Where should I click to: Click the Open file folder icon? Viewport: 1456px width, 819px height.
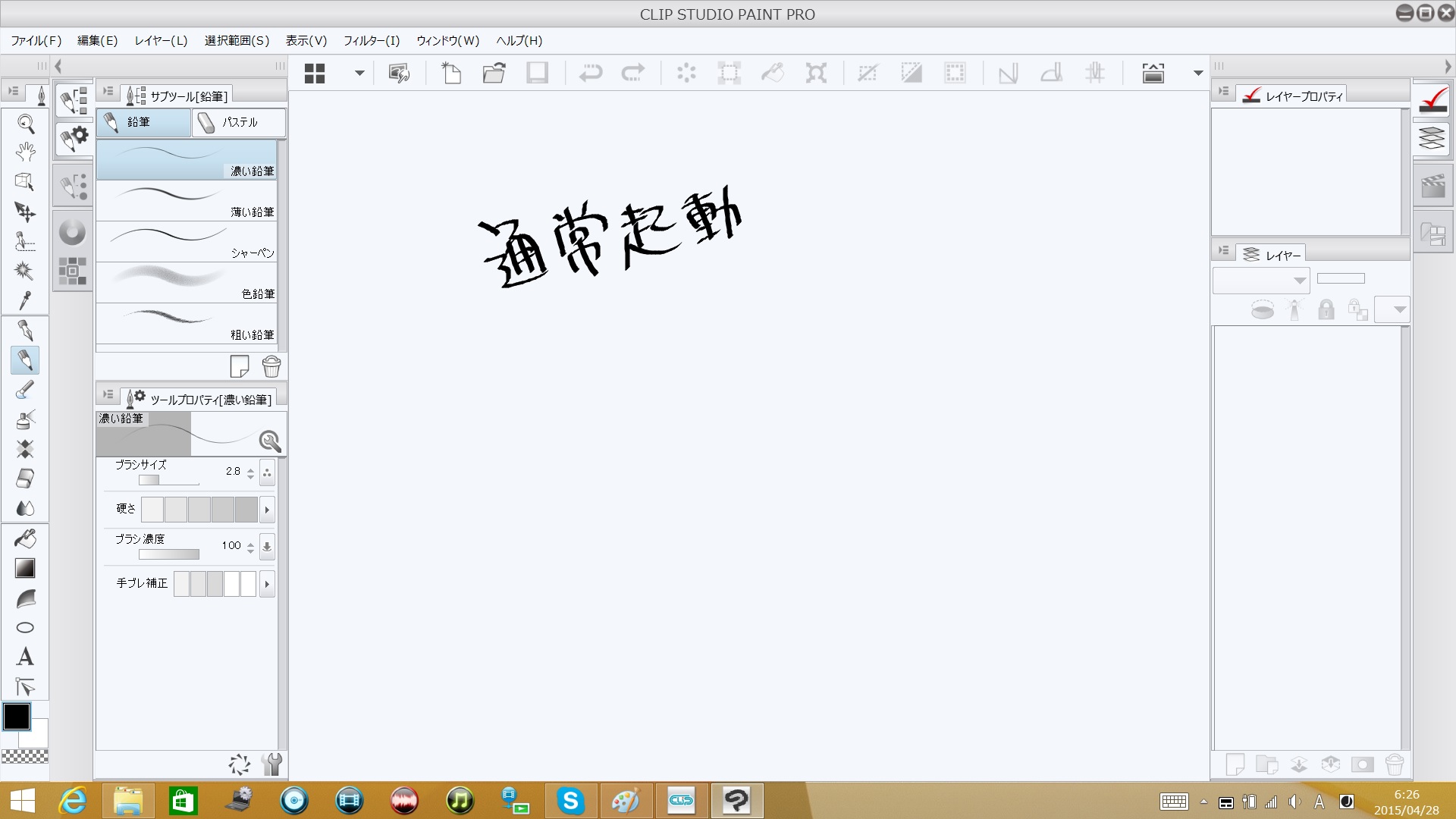click(494, 73)
